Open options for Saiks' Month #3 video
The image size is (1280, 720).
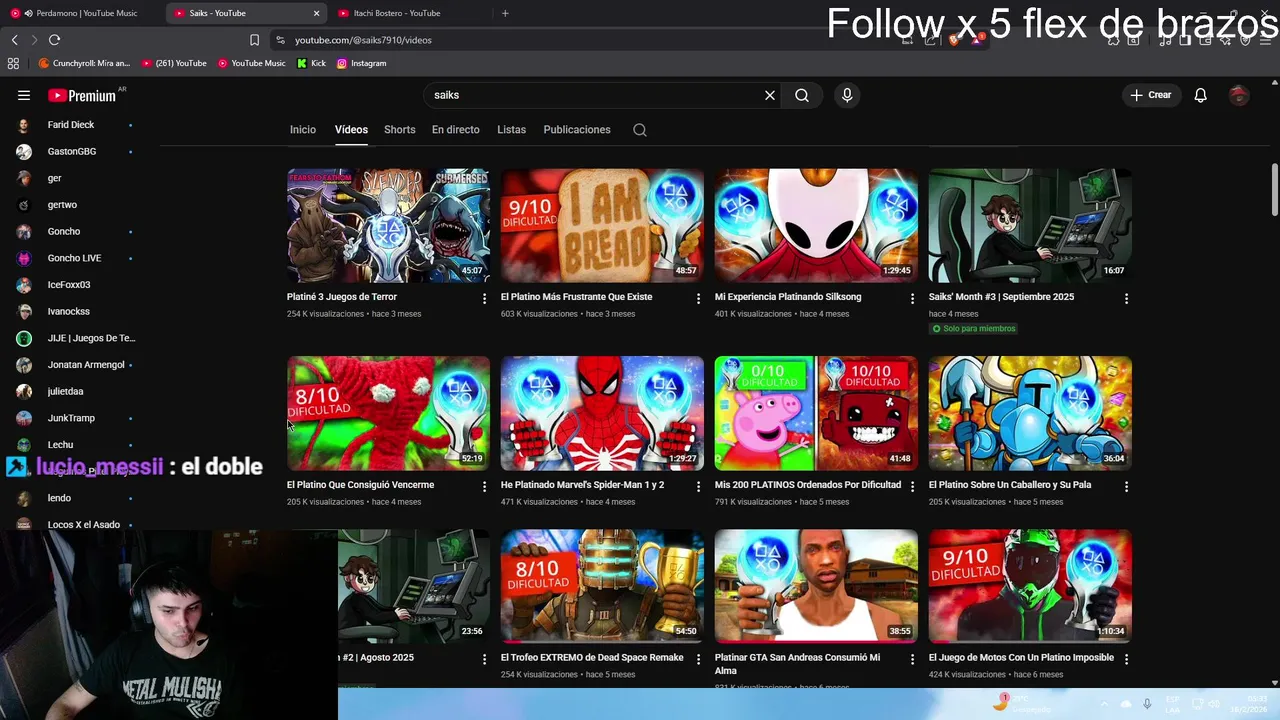pyautogui.click(x=1126, y=298)
